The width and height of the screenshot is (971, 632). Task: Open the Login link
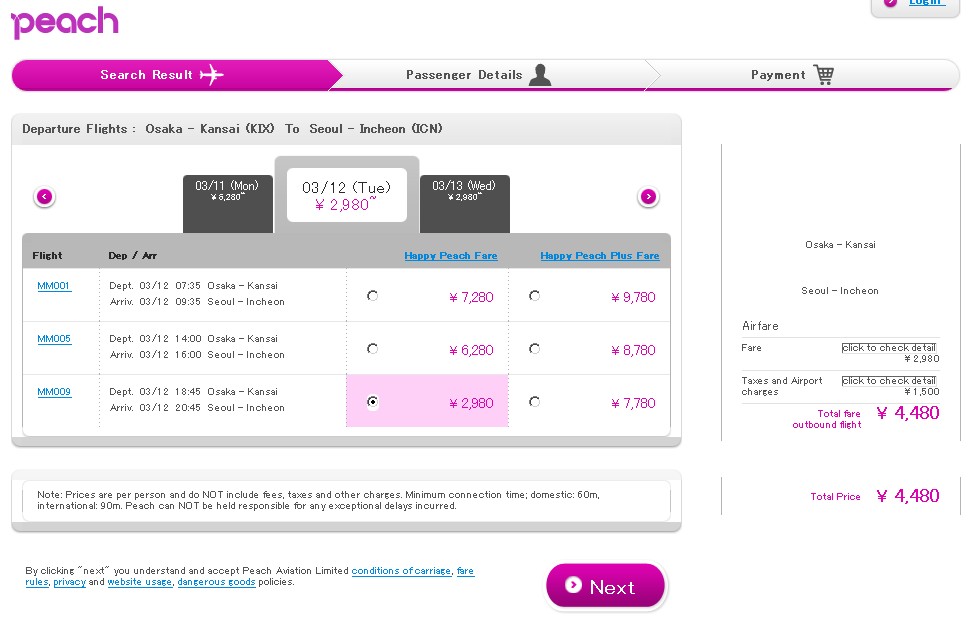[x=925, y=3]
